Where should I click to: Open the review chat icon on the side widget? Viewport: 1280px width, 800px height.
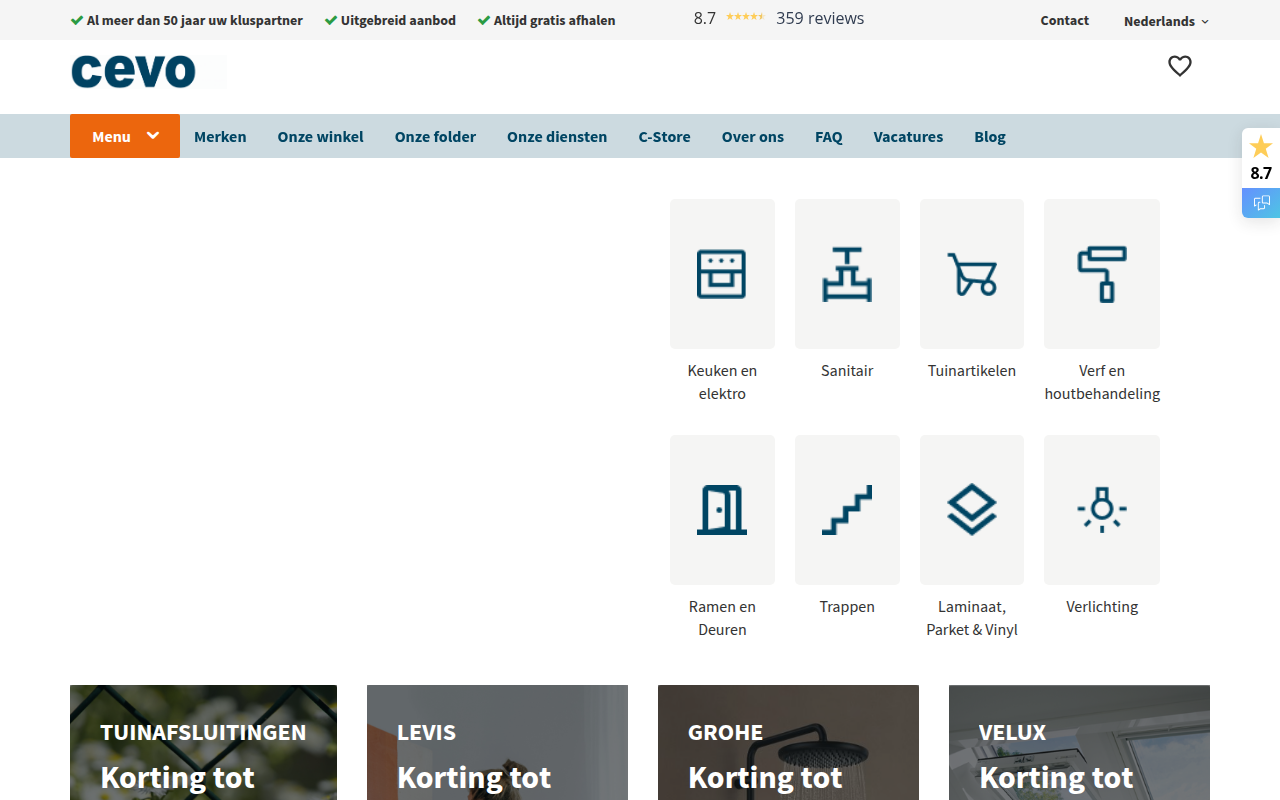coord(1261,203)
